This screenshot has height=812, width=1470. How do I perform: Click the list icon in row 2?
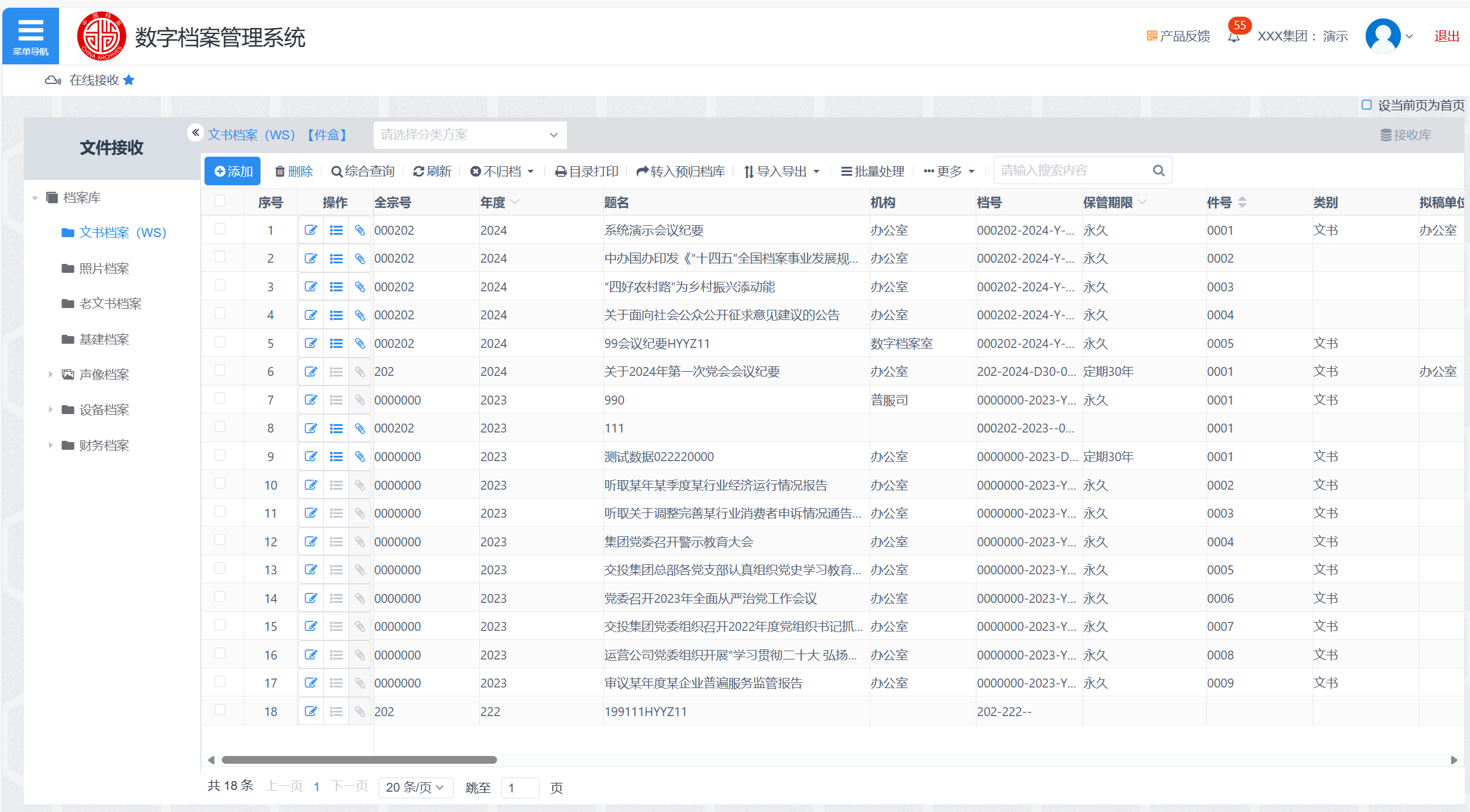[336, 259]
